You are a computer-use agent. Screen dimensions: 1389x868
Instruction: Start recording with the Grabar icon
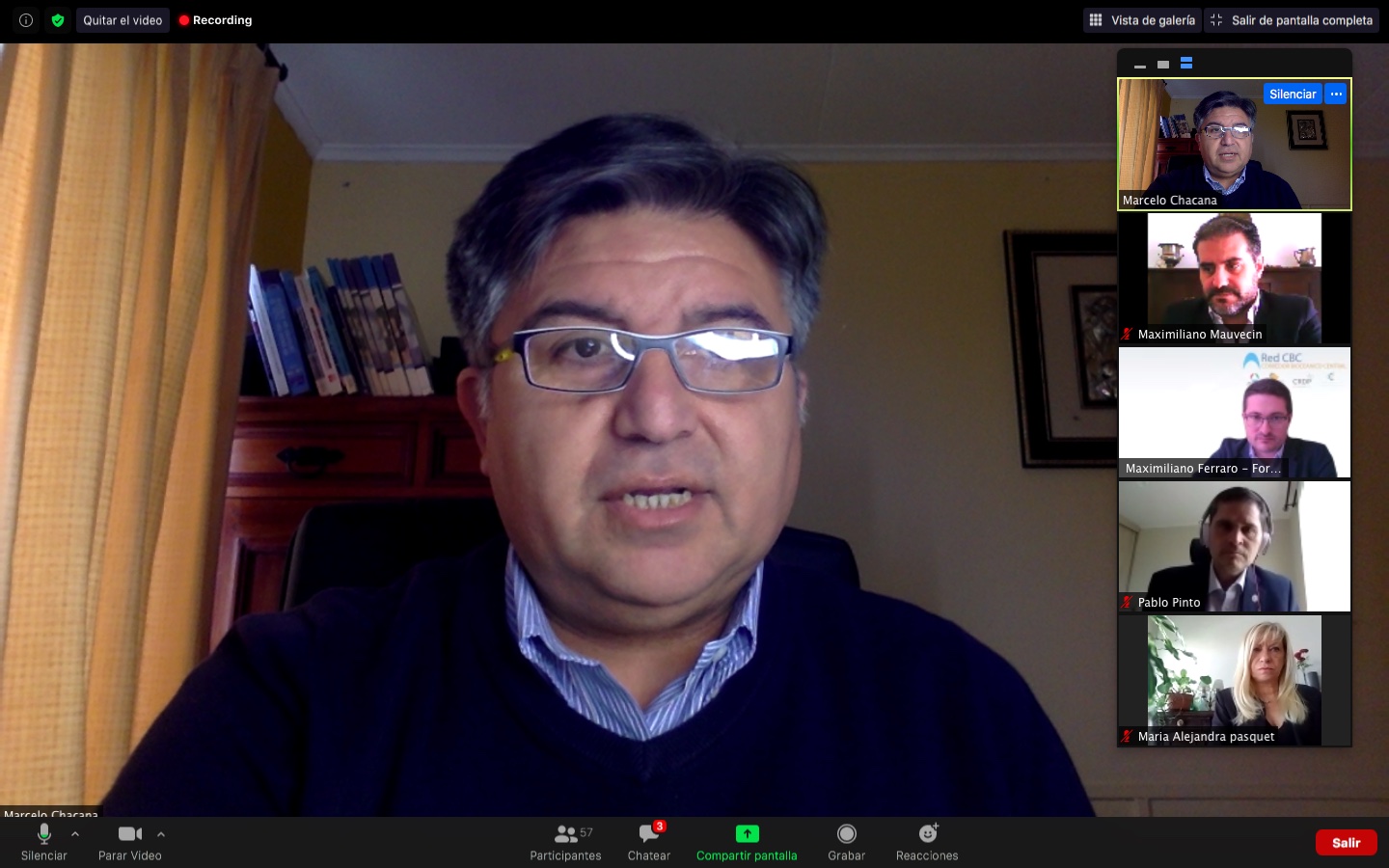pyautogui.click(x=846, y=842)
